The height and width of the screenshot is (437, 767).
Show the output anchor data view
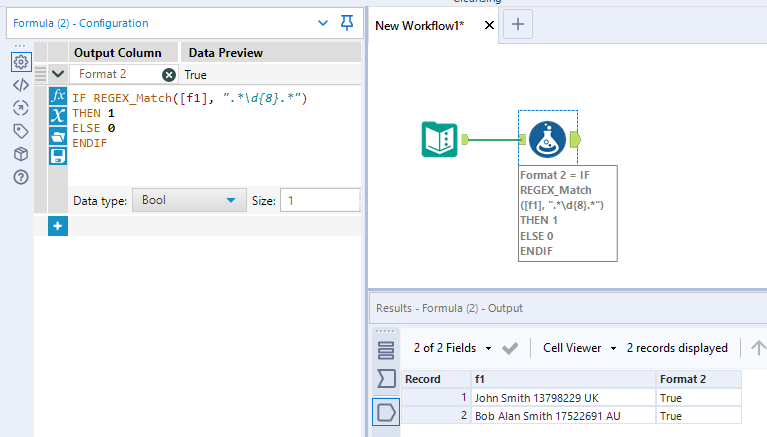click(386, 411)
